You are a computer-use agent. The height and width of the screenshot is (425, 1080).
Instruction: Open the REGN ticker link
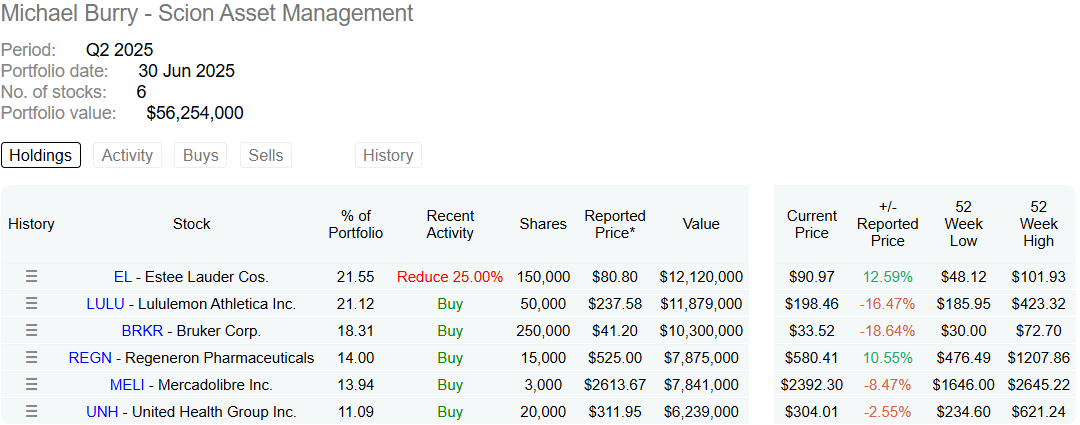tap(90, 358)
